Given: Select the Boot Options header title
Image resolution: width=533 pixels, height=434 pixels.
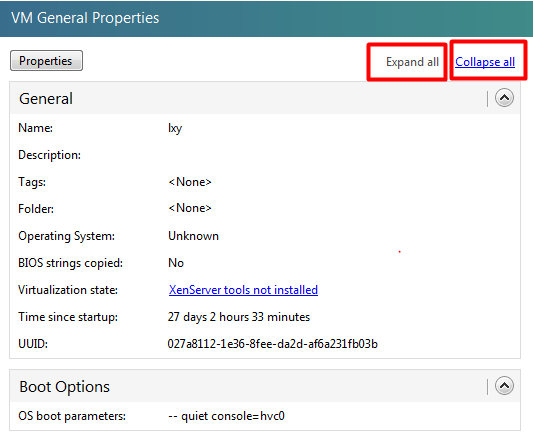Looking at the screenshot, I should (x=64, y=387).
